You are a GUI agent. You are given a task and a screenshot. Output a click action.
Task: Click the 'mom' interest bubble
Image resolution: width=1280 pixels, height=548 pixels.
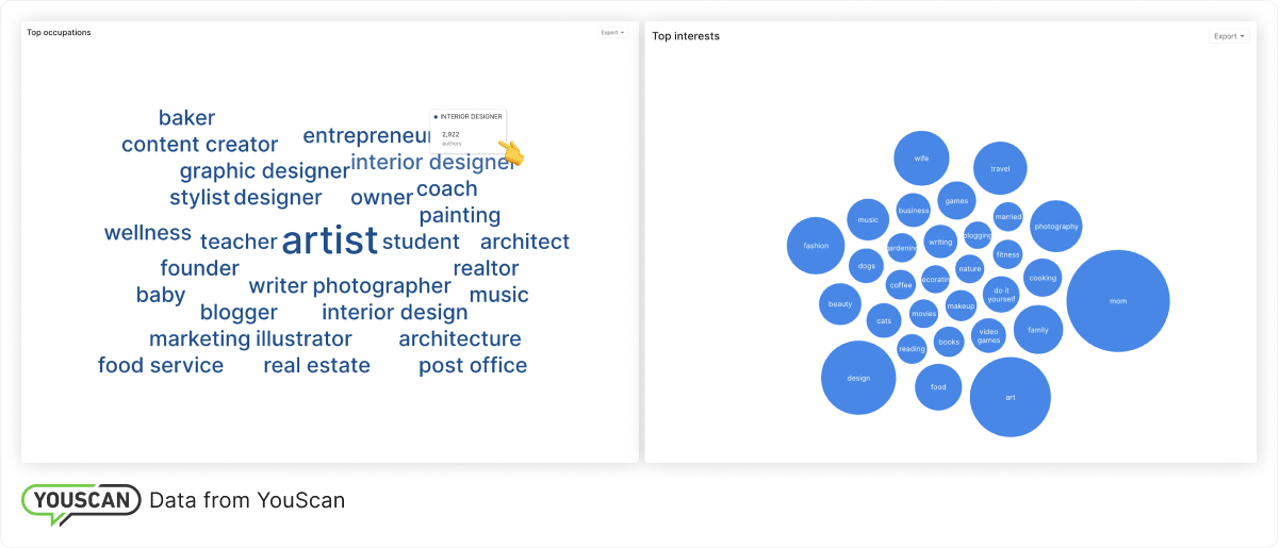[x=1117, y=301]
